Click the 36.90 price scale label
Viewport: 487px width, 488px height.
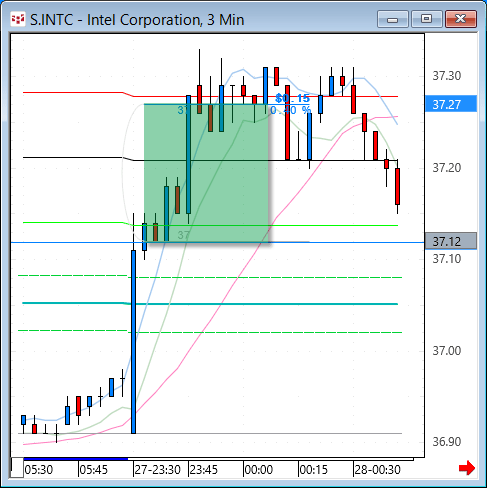(x=446, y=442)
